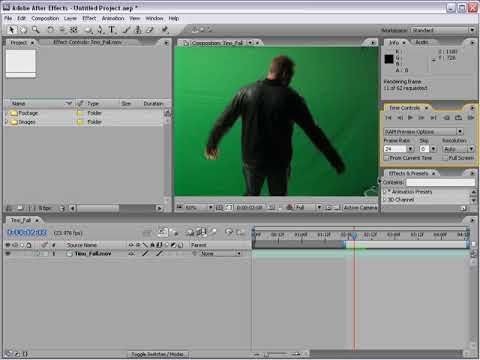Enable From Current Time checkbox

[x=386, y=158]
